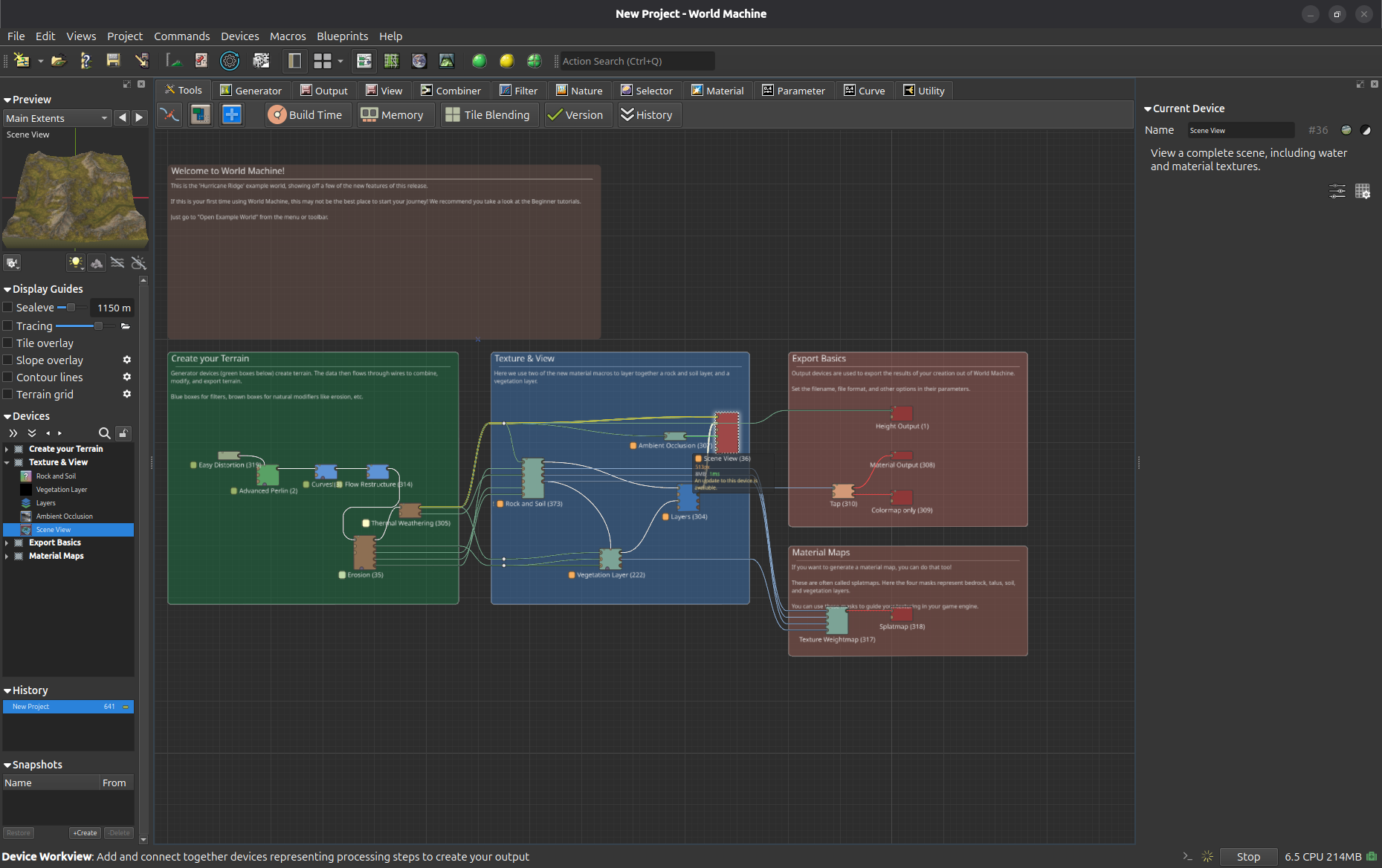The width and height of the screenshot is (1382, 868).
Task: Click the blue plus icon in Tools bar
Action: click(232, 115)
